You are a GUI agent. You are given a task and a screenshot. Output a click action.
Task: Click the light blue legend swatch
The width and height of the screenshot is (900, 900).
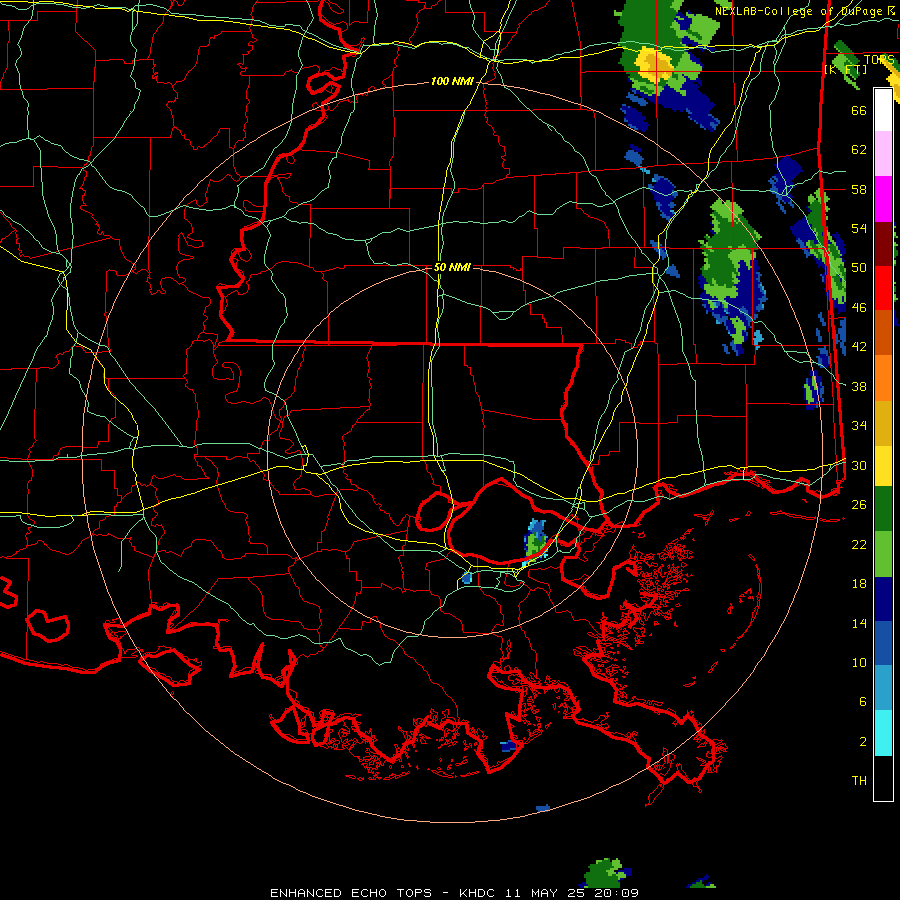click(883, 688)
